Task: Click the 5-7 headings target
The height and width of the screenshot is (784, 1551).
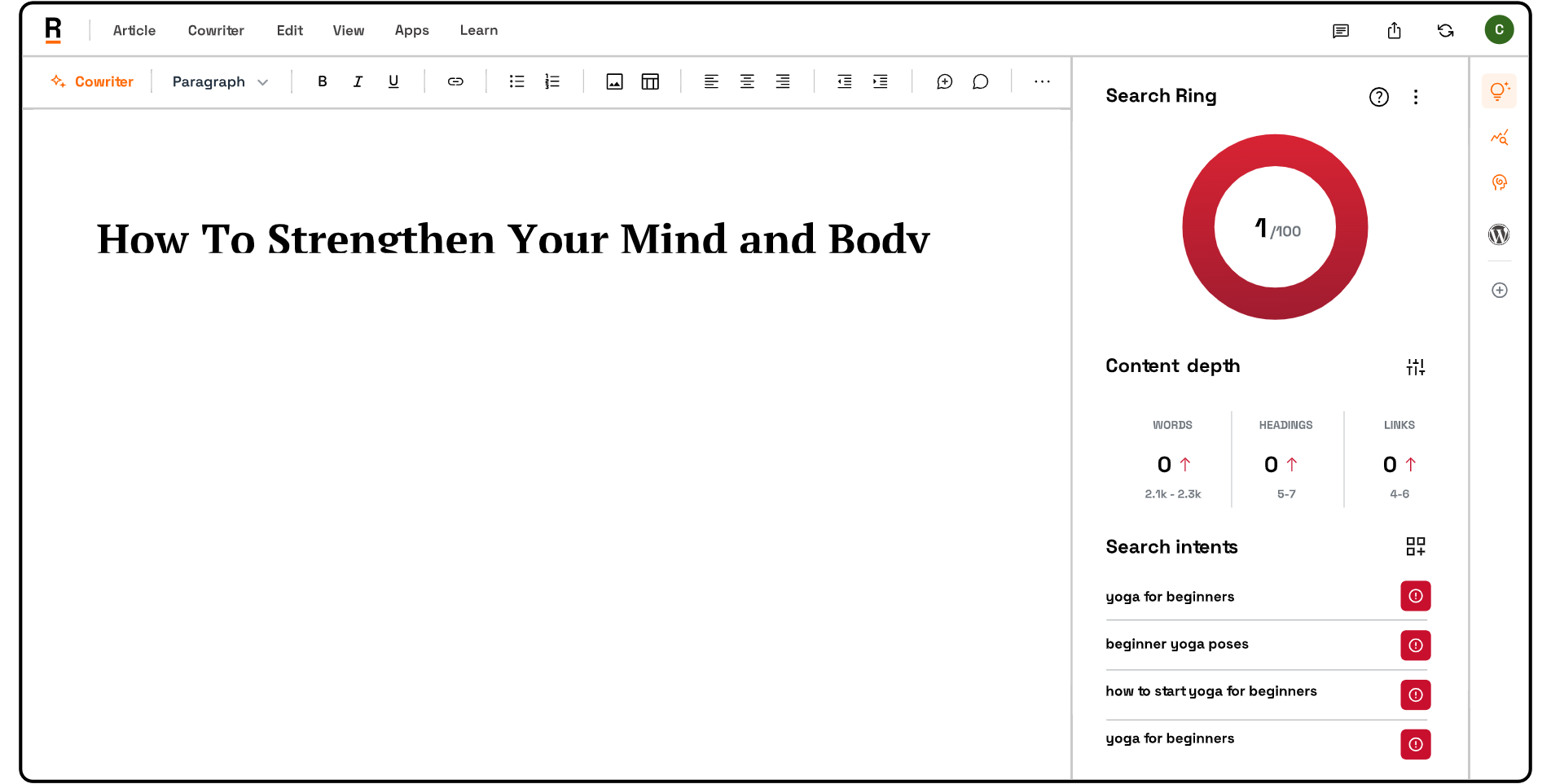Action: coord(1286,494)
